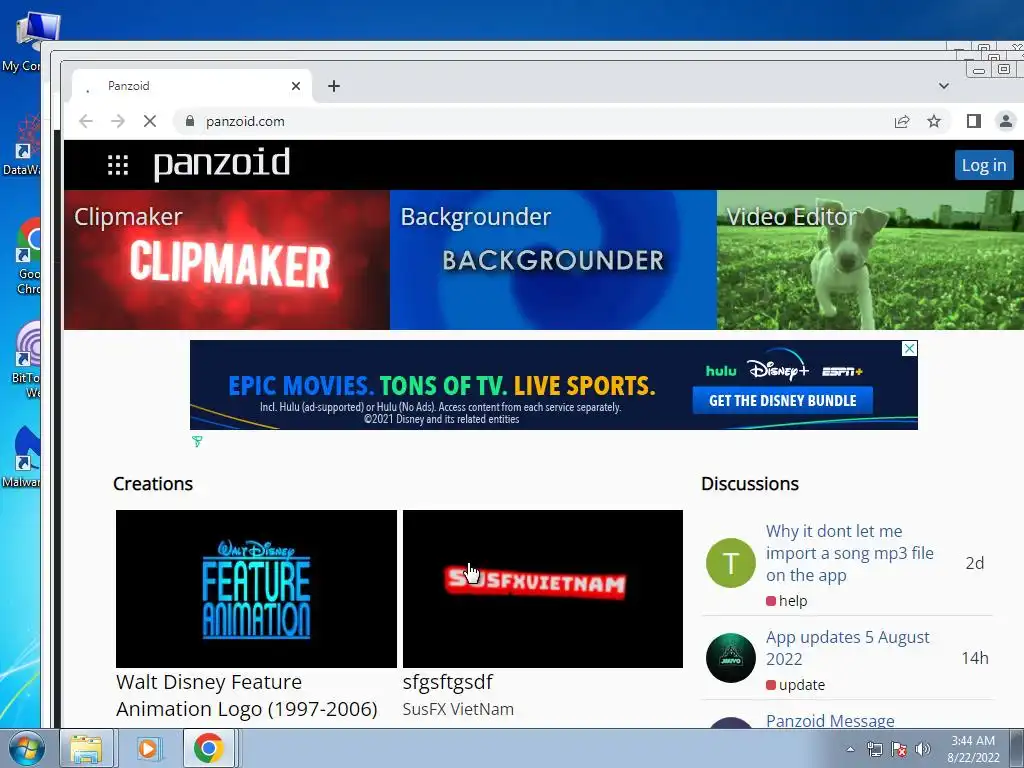Open the volume control

click(x=923, y=749)
